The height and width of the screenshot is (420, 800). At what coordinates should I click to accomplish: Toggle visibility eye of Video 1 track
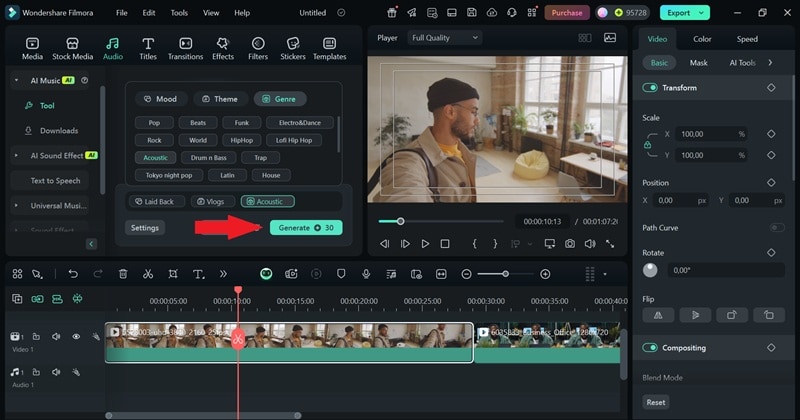(76, 336)
